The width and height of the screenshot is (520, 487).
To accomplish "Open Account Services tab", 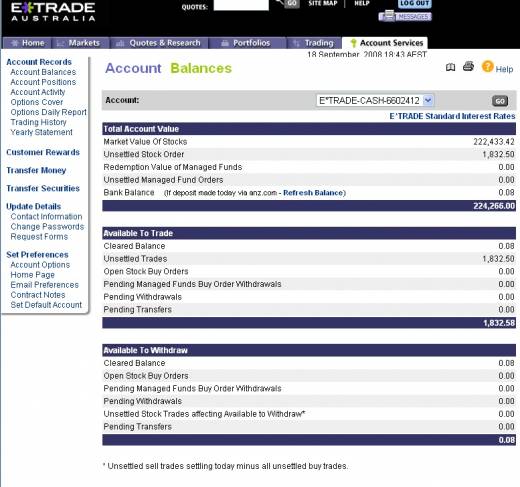I will tap(385, 43).
